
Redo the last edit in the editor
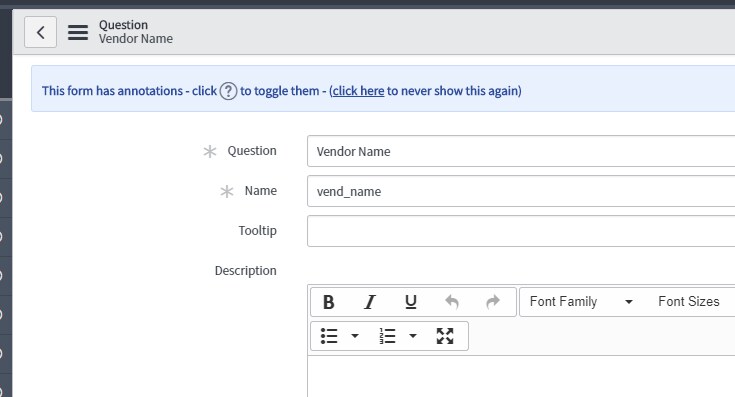(x=493, y=302)
